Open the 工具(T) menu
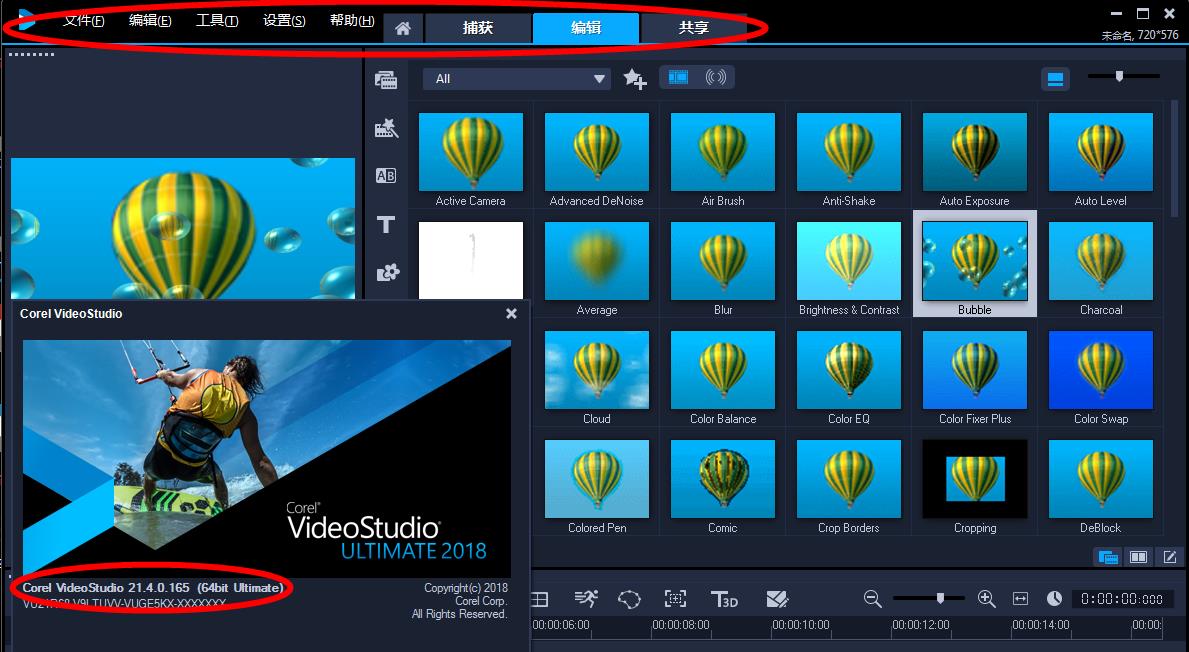This screenshot has height=652, width=1189. click(217, 20)
